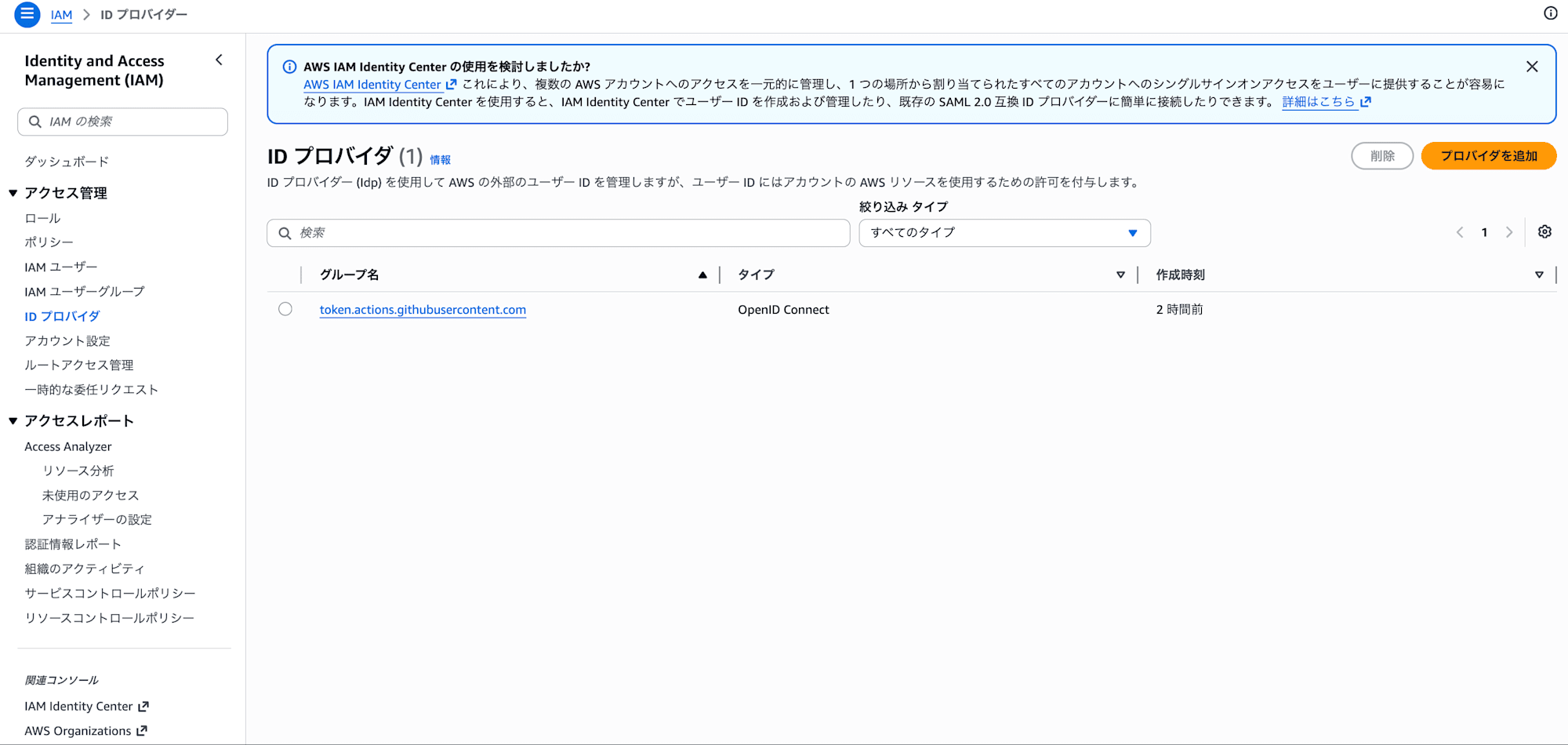1568x745 pixels.
Task: Open アナライザーの設定 in sidebar
Action: pos(97,519)
